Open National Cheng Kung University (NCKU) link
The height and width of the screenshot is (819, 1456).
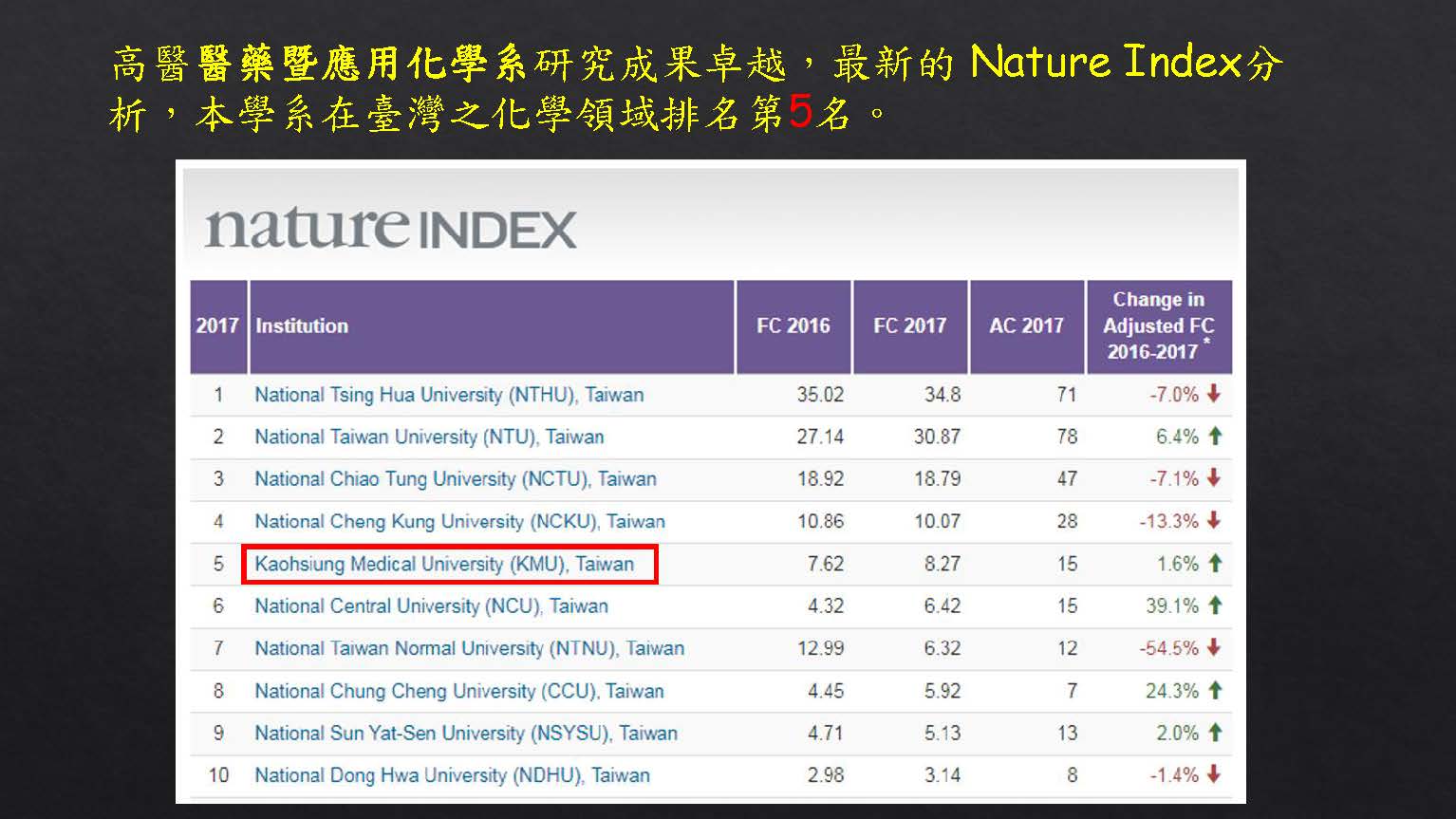(459, 521)
